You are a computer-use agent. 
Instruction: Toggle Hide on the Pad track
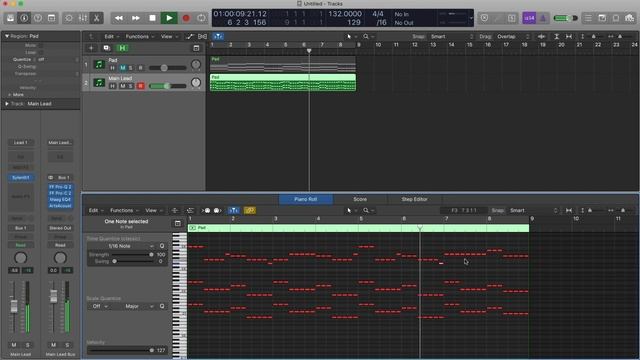(x=113, y=68)
